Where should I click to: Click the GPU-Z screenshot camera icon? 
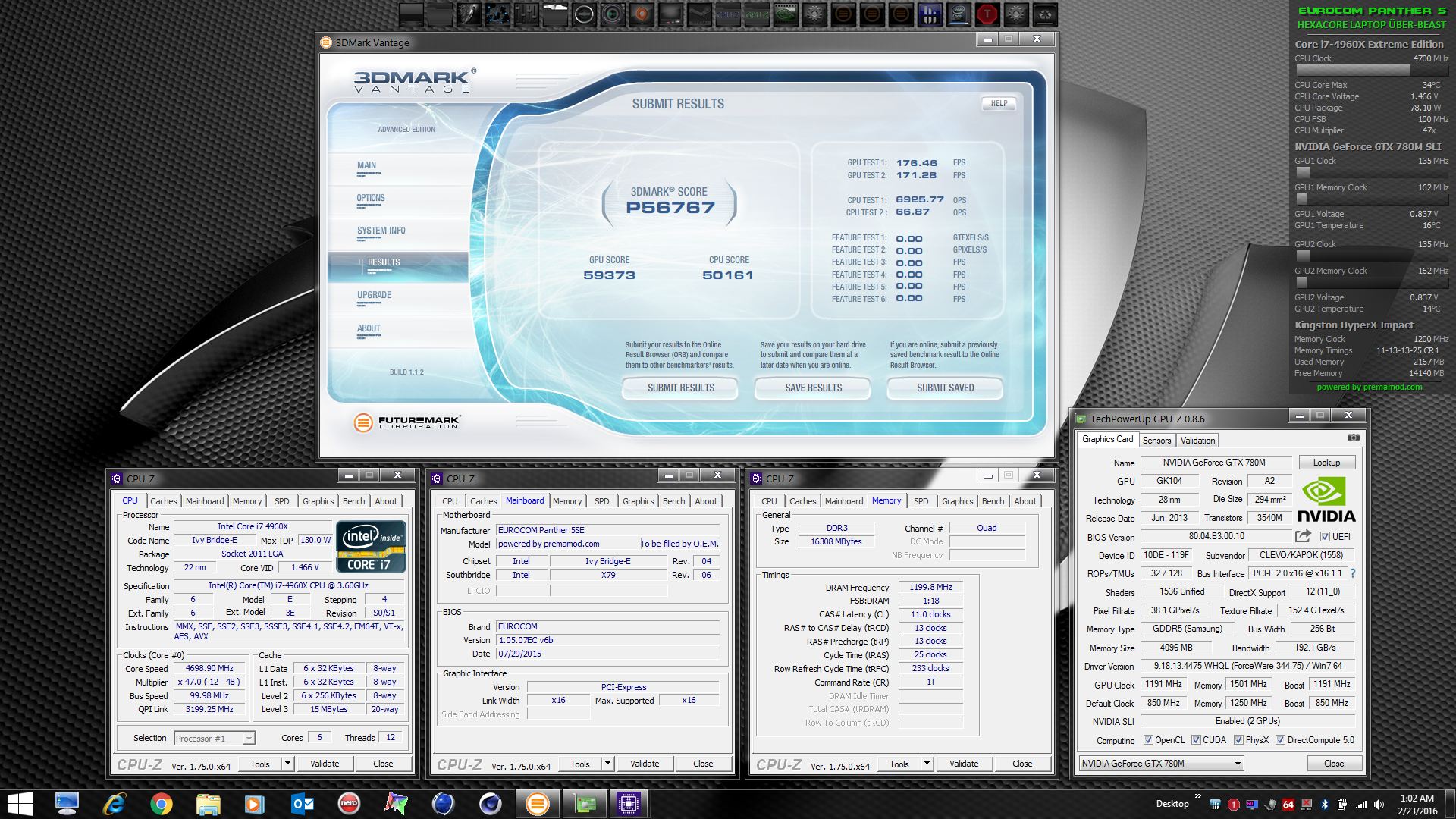1353,438
